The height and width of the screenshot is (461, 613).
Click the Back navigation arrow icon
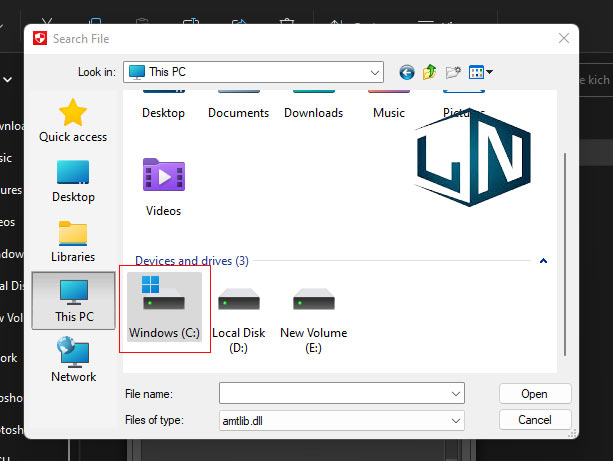(406, 72)
